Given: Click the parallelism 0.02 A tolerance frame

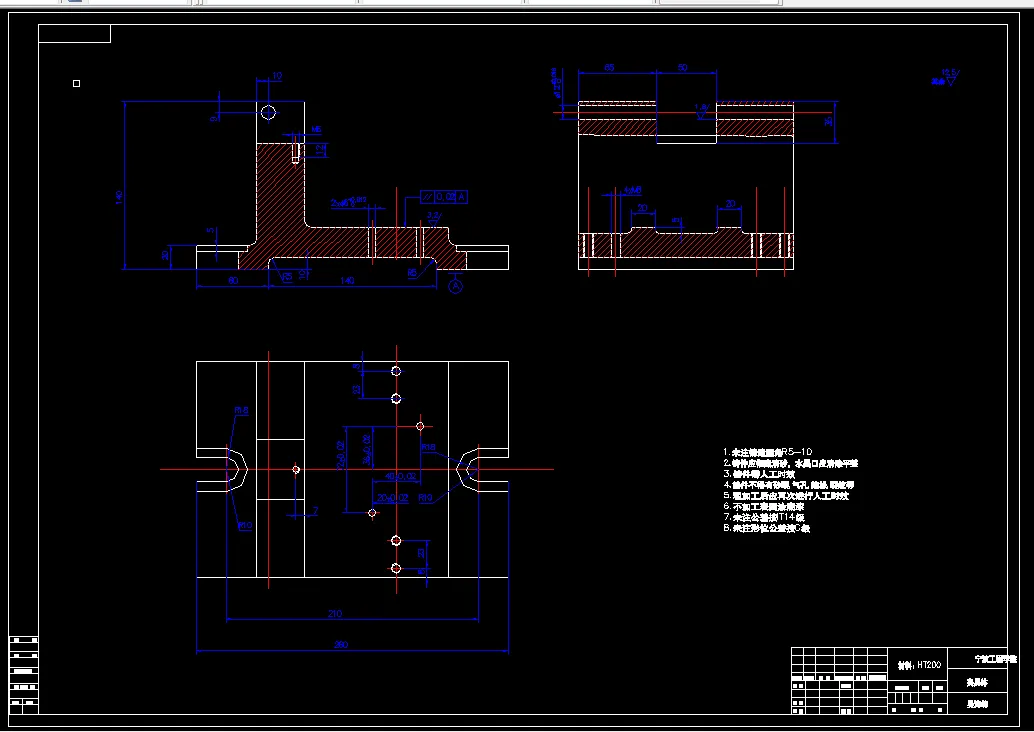Looking at the screenshot, I should [444, 197].
